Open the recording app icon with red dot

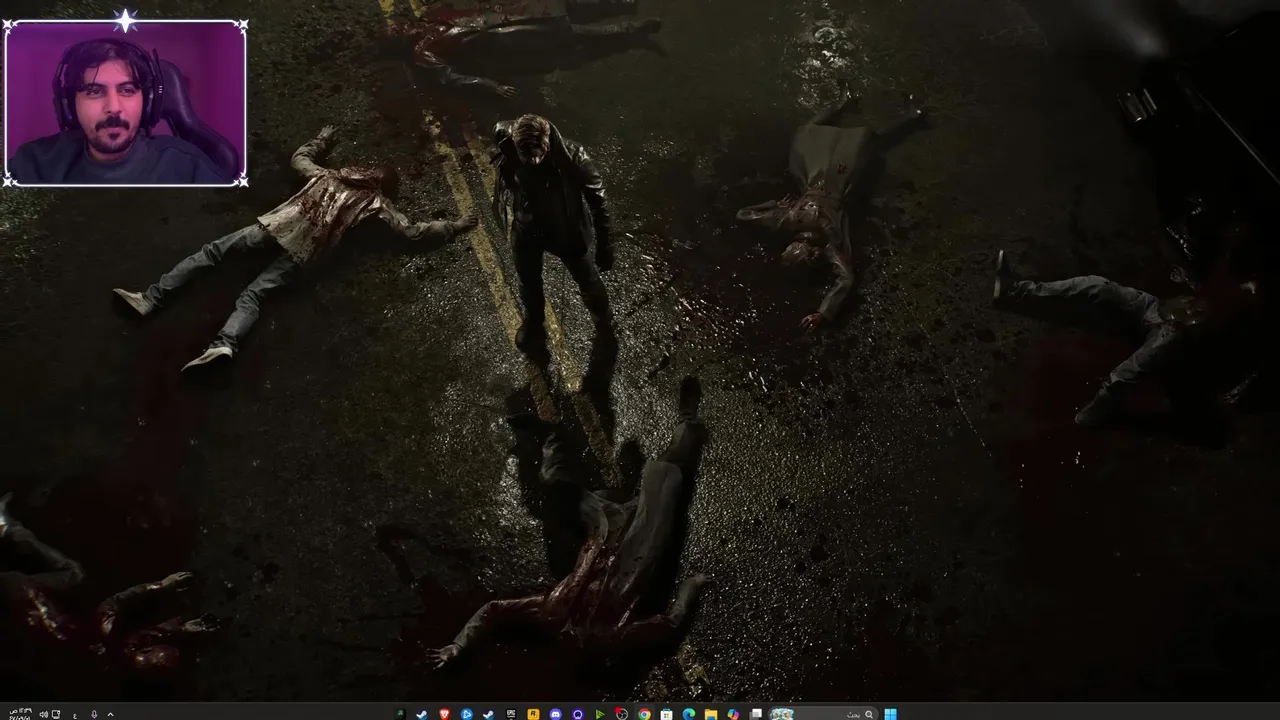[x=622, y=714]
